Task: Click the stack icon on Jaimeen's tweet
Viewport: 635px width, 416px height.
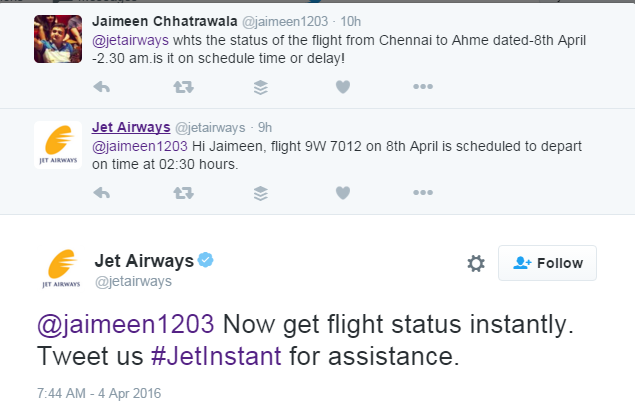Action: click(x=262, y=87)
